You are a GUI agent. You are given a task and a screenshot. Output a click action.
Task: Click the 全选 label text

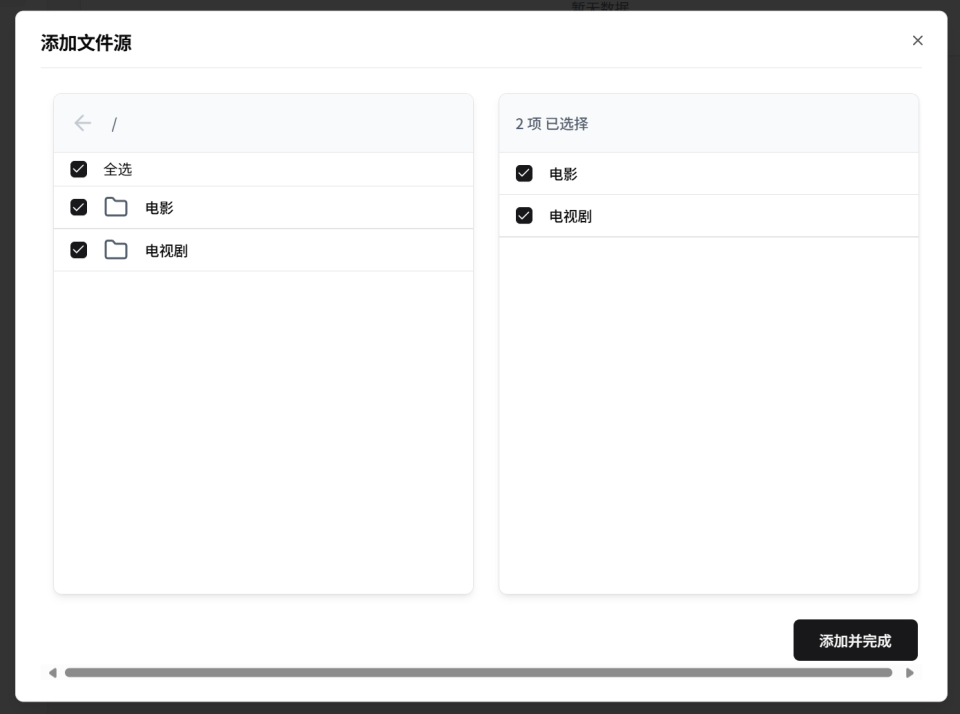click(x=118, y=170)
